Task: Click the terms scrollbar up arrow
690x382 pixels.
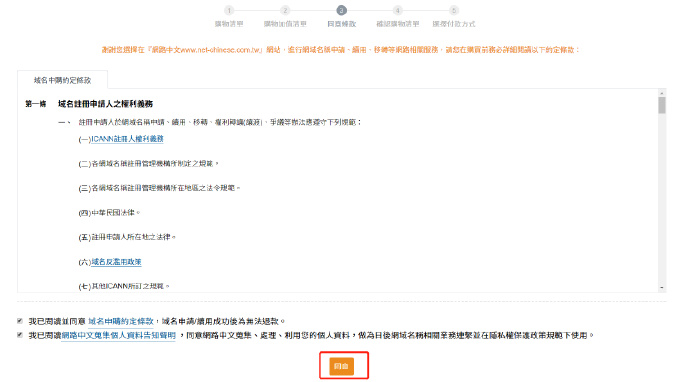Action: tap(662, 93)
